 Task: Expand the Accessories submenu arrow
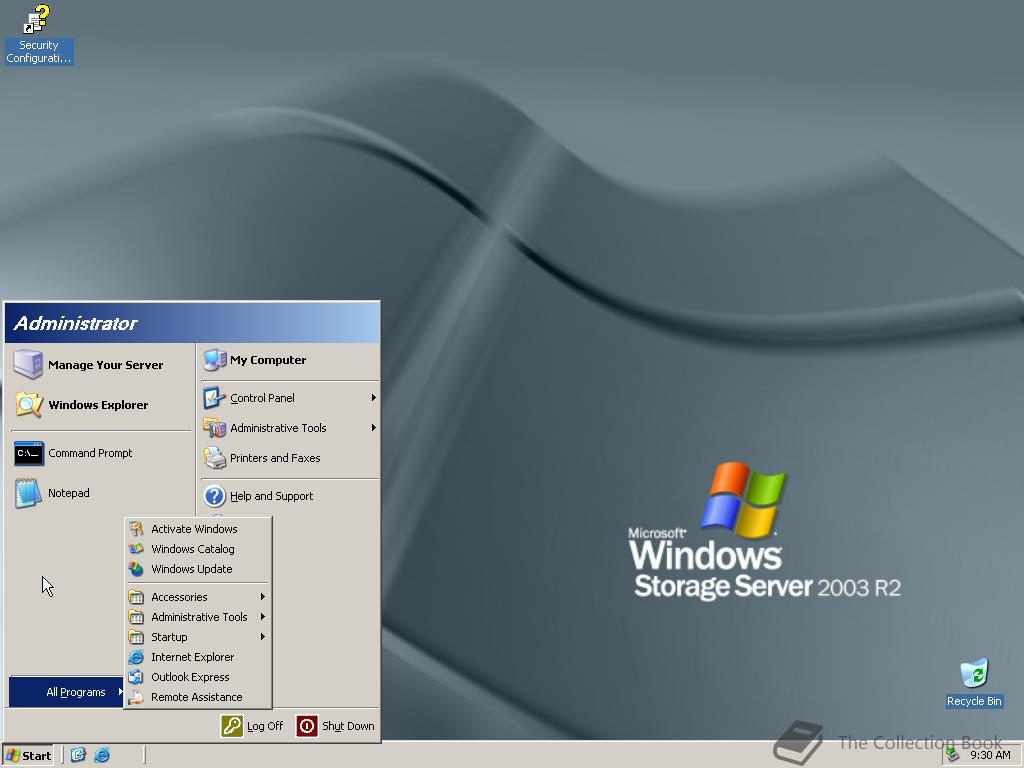pyautogui.click(x=263, y=597)
